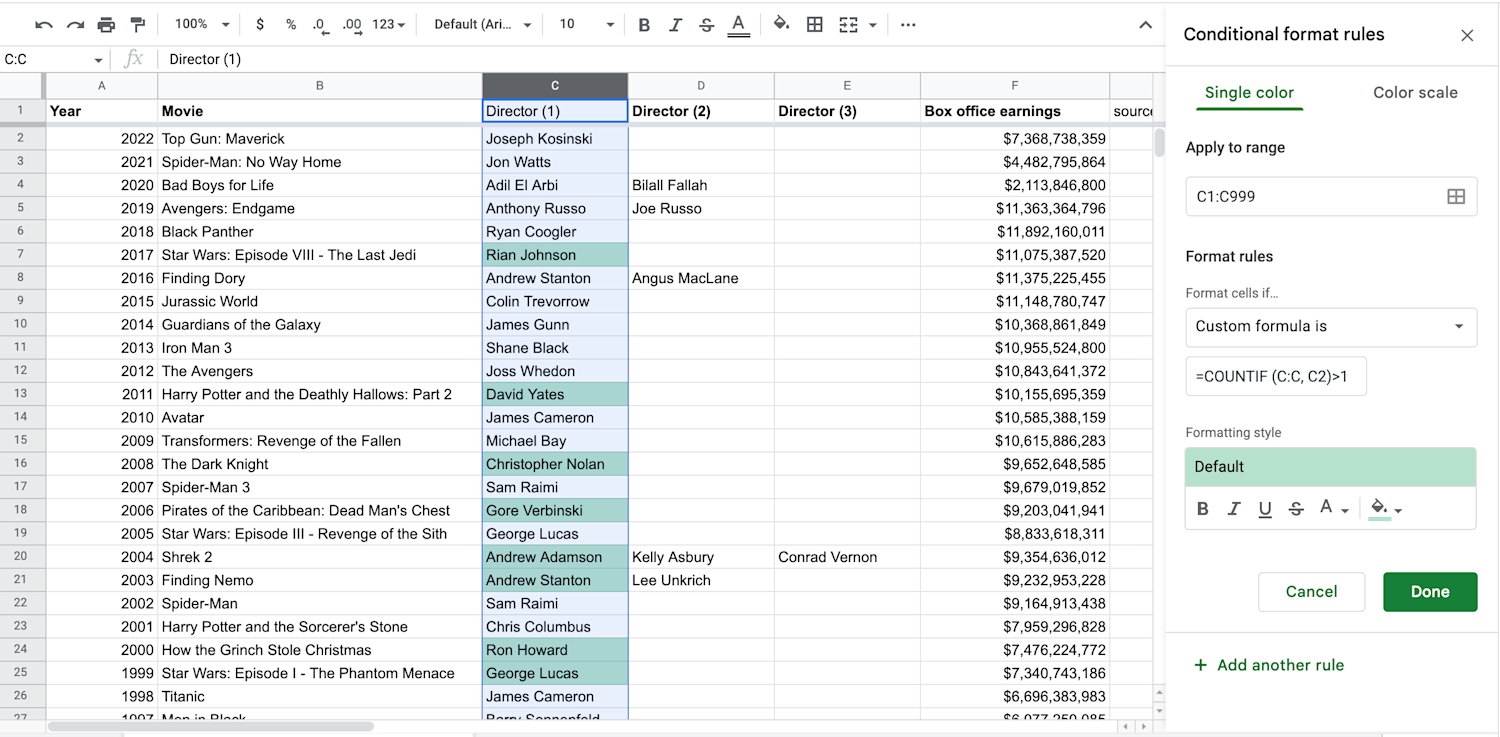Select column E header

pos(847,86)
